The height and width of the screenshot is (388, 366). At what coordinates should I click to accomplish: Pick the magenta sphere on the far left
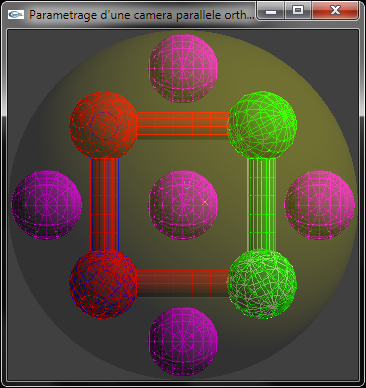(x=47, y=205)
